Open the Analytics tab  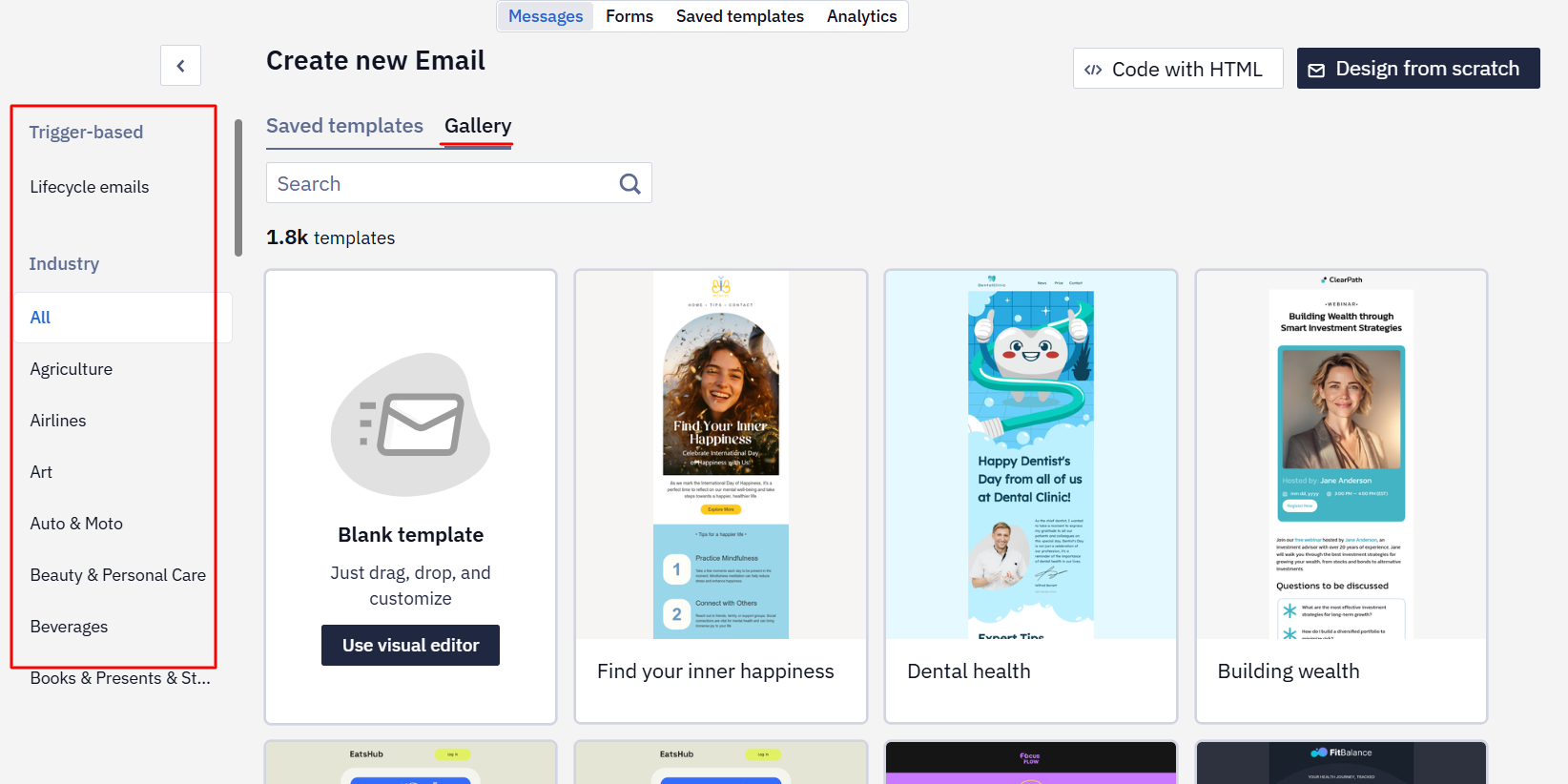(862, 16)
